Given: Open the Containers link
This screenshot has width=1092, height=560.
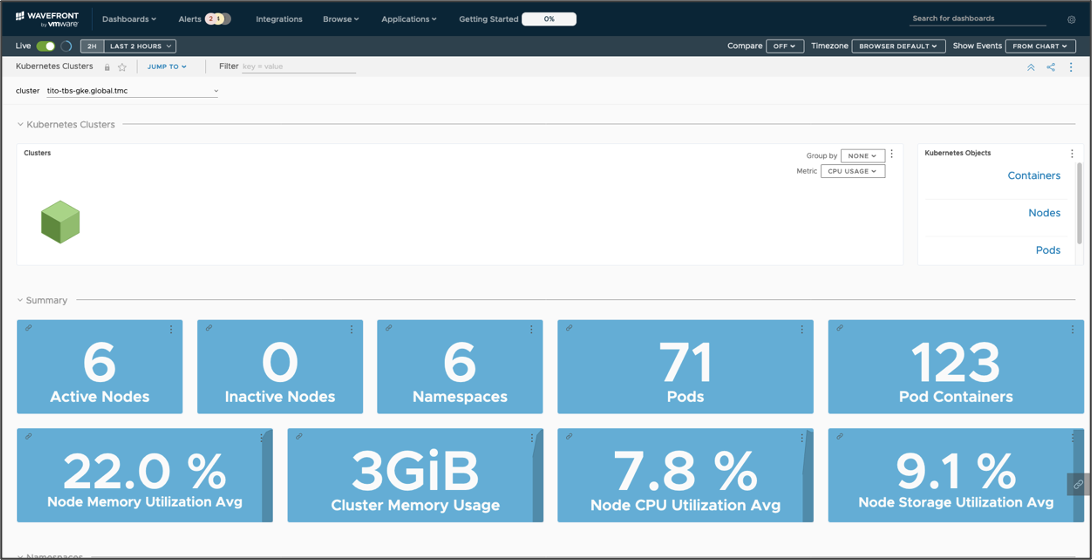Looking at the screenshot, I should (x=1034, y=176).
